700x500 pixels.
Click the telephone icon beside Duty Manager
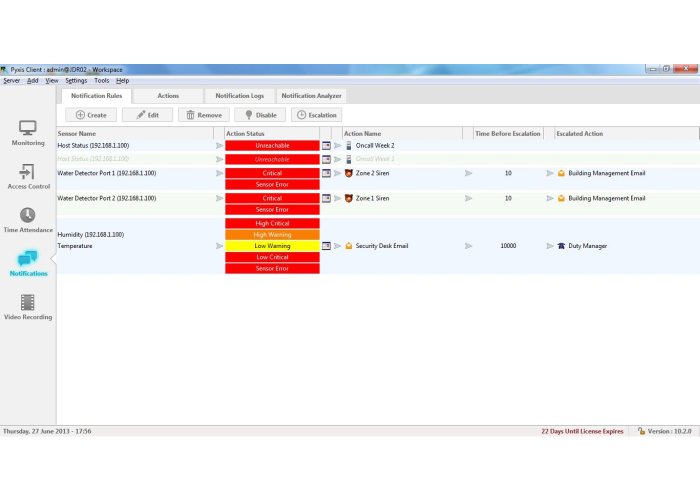point(561,246)
